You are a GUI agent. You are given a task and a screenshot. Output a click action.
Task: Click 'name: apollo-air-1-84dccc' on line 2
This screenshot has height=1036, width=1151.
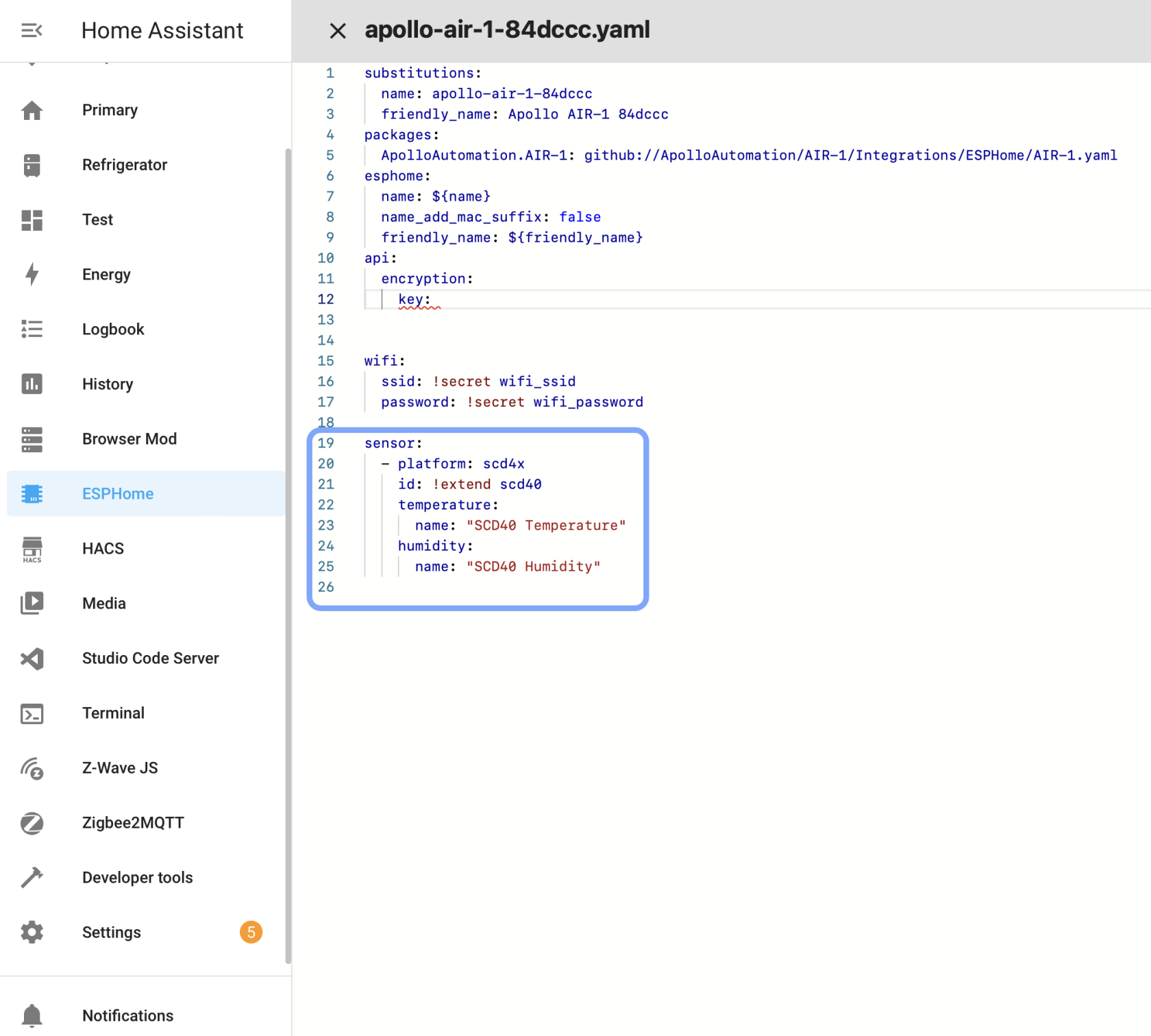(x=486, y=94)
